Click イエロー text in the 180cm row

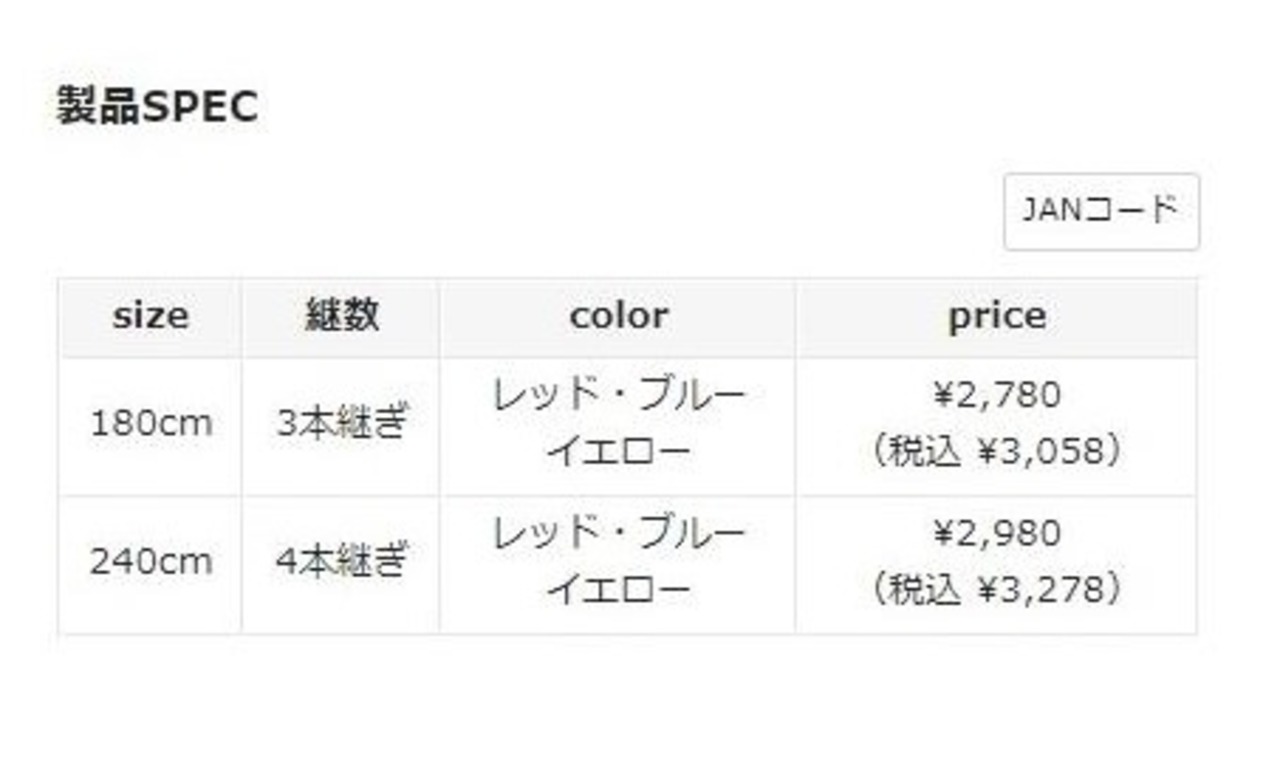click(618, 453)
